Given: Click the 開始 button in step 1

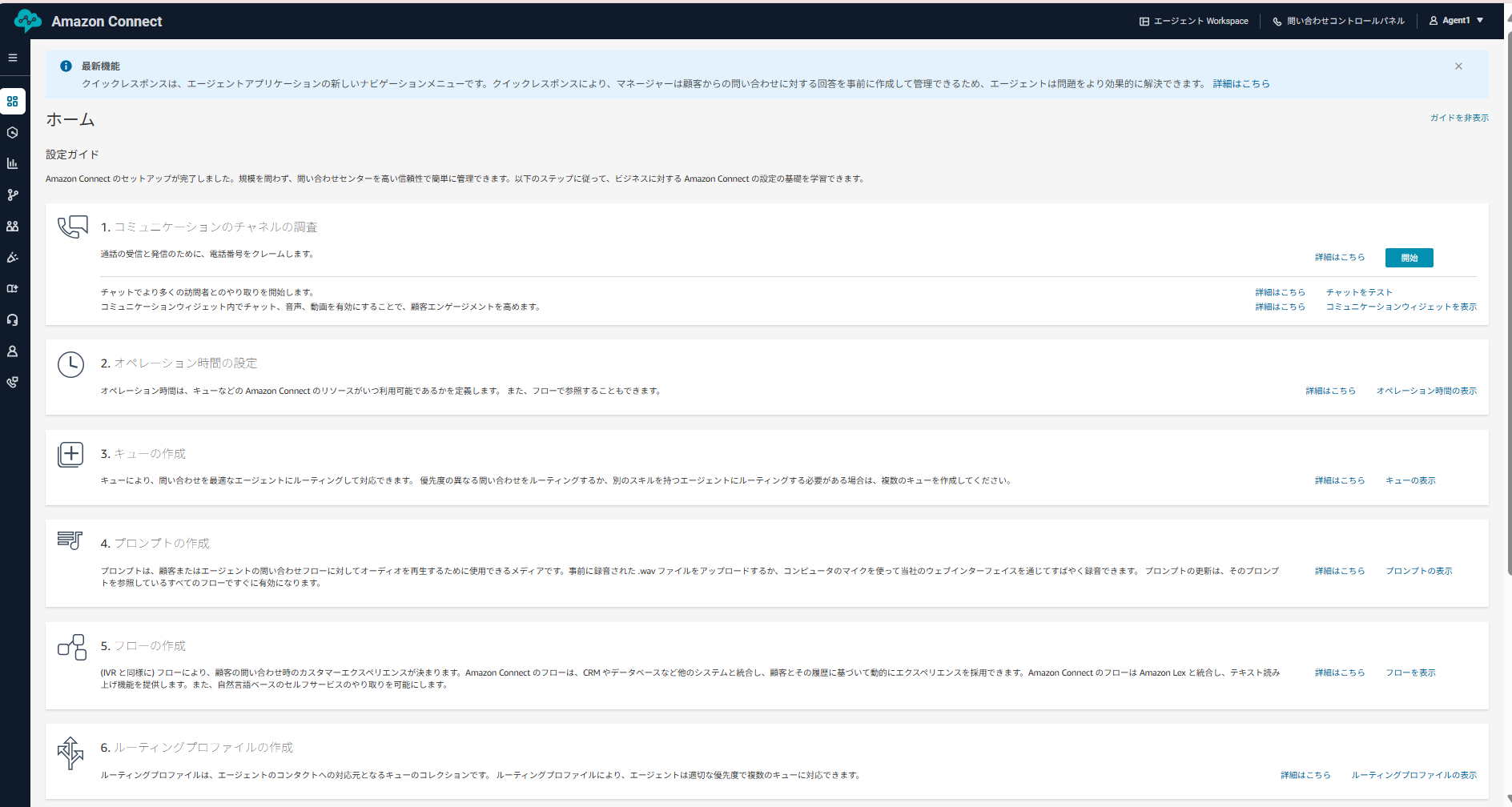Looking at the screenshot, I should coord(1409,258).
